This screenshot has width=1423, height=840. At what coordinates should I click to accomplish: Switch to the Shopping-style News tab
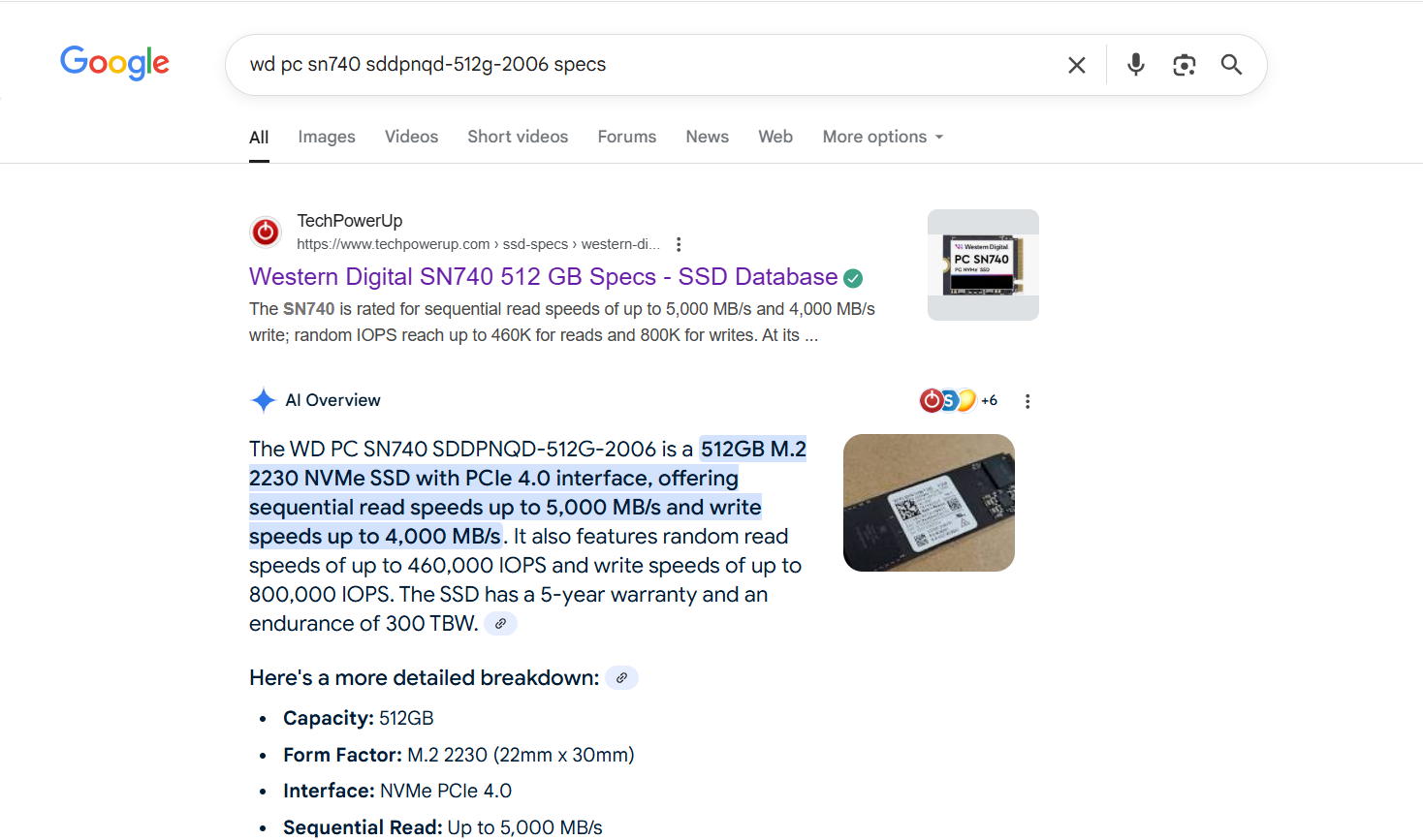707,137
